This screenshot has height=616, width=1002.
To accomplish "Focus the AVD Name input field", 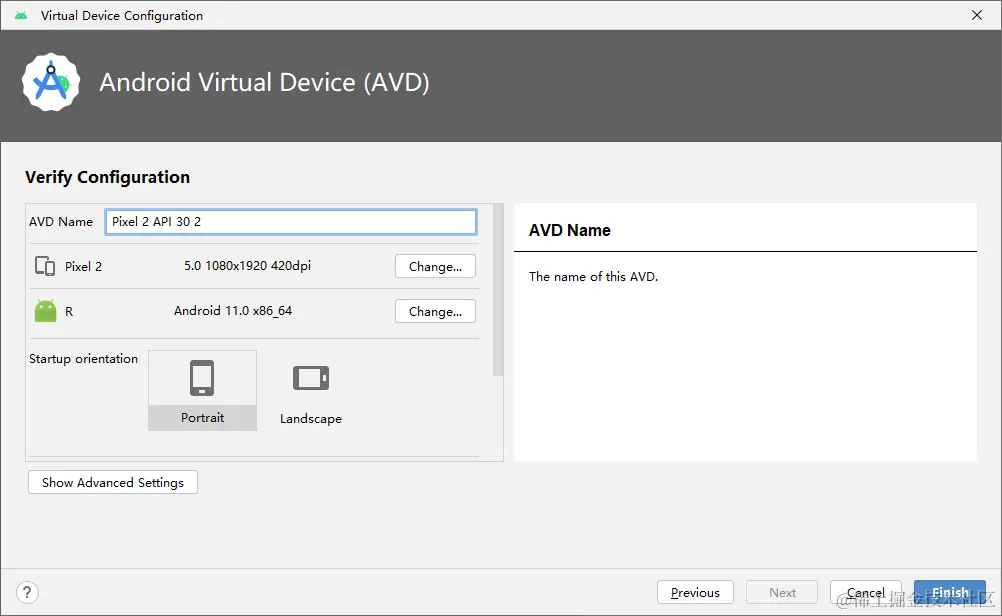I will pos(291,222).
